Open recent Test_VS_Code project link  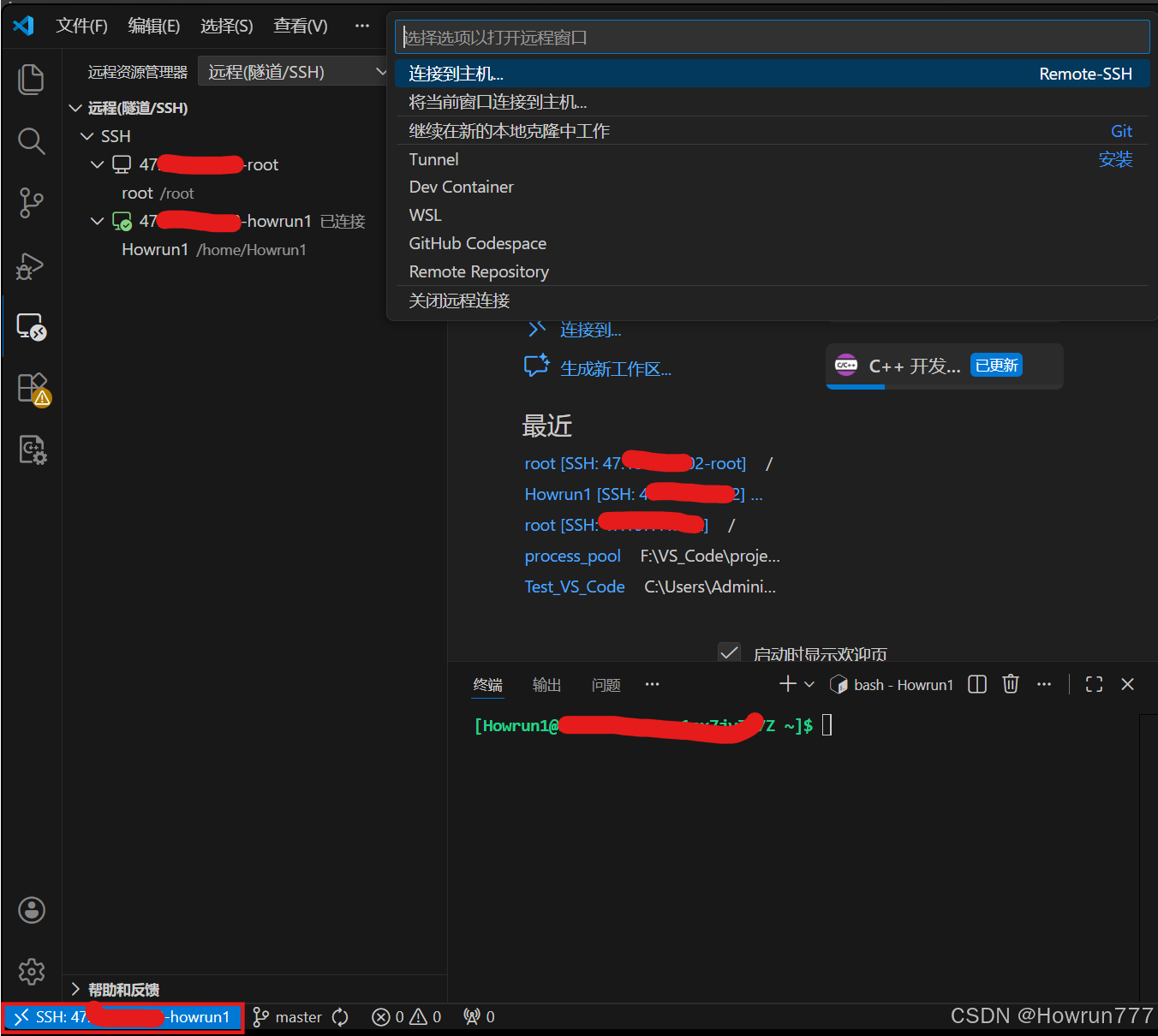pos(574,586)
